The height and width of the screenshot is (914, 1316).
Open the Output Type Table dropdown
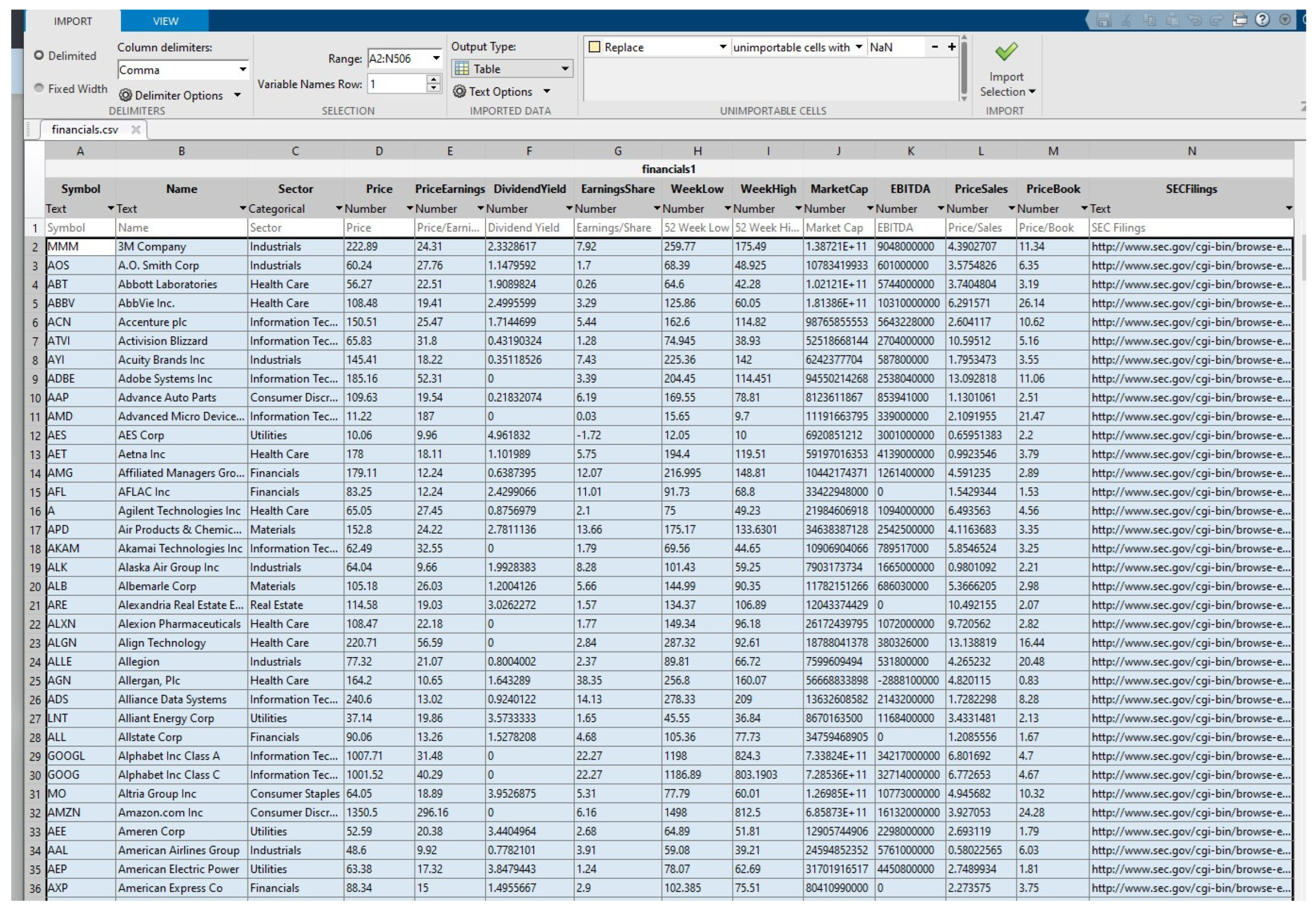click(x=565, y=69)
